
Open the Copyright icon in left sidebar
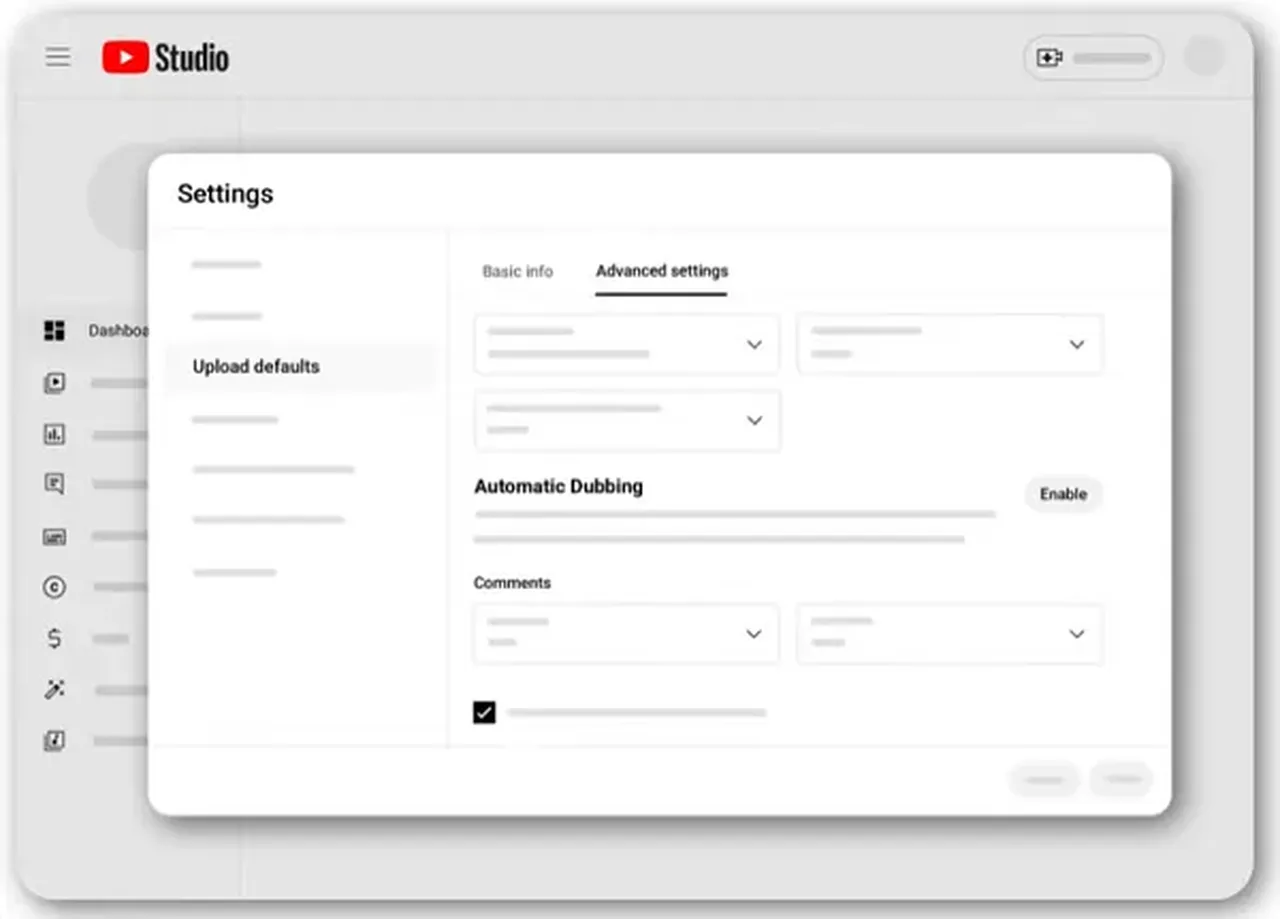(x=54, y=588)
